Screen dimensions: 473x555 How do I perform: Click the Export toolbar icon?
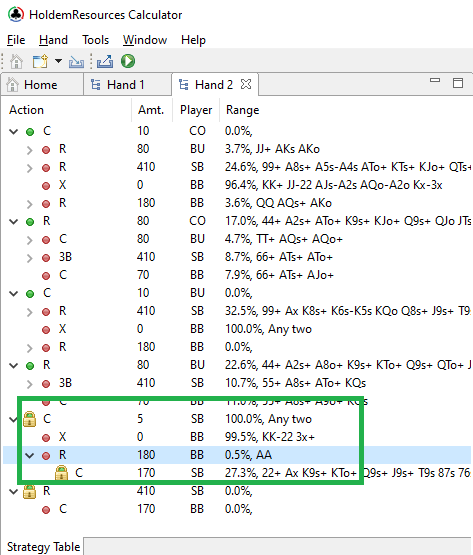(105, 61)
